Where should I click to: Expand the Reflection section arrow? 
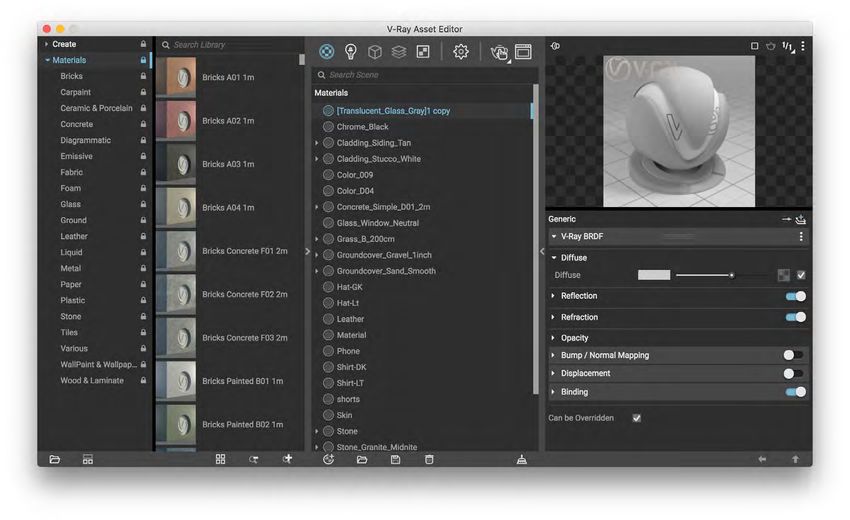[x=553, y=296]
